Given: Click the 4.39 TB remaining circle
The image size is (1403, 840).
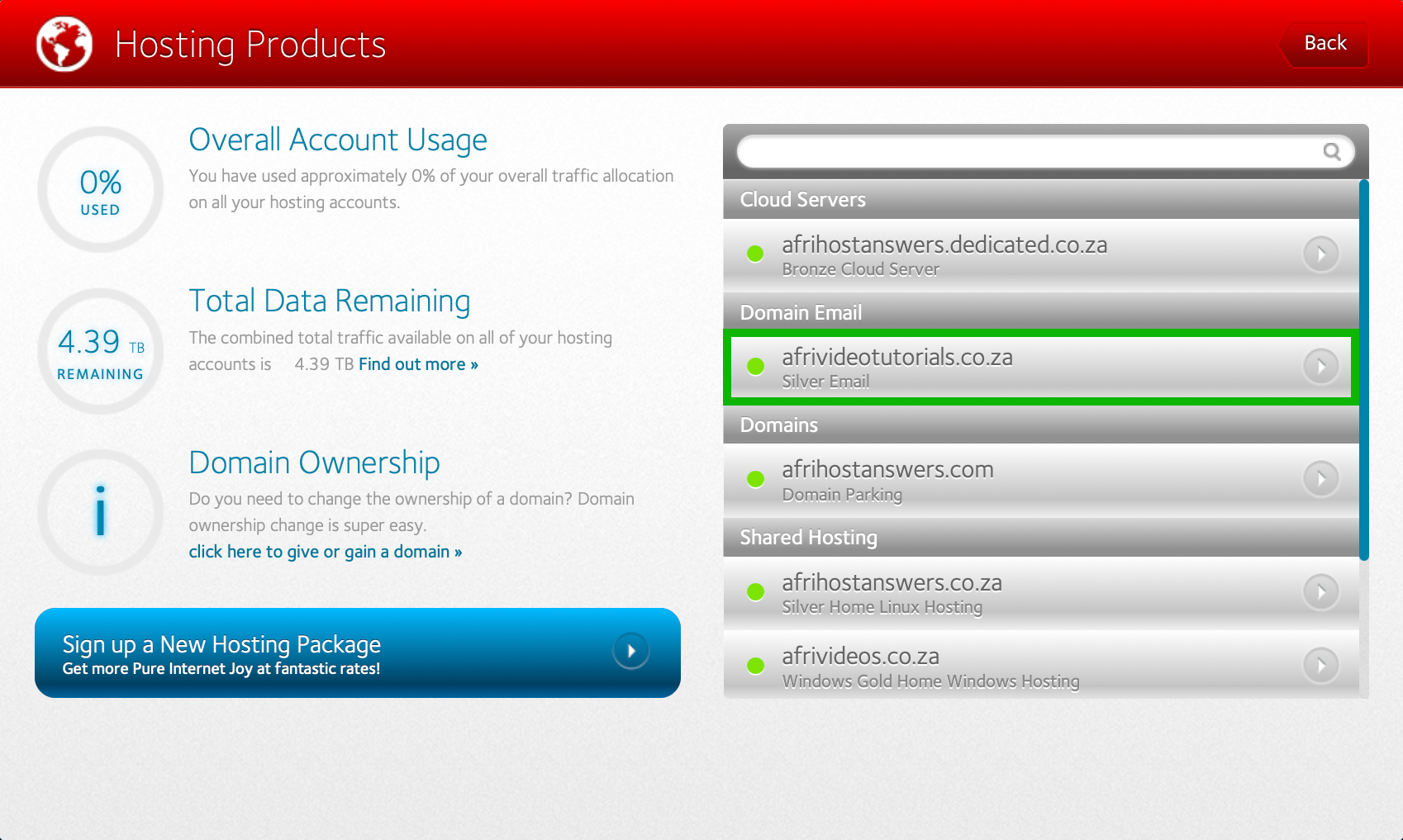Looking at the screenshot, I should coord(100,352).
